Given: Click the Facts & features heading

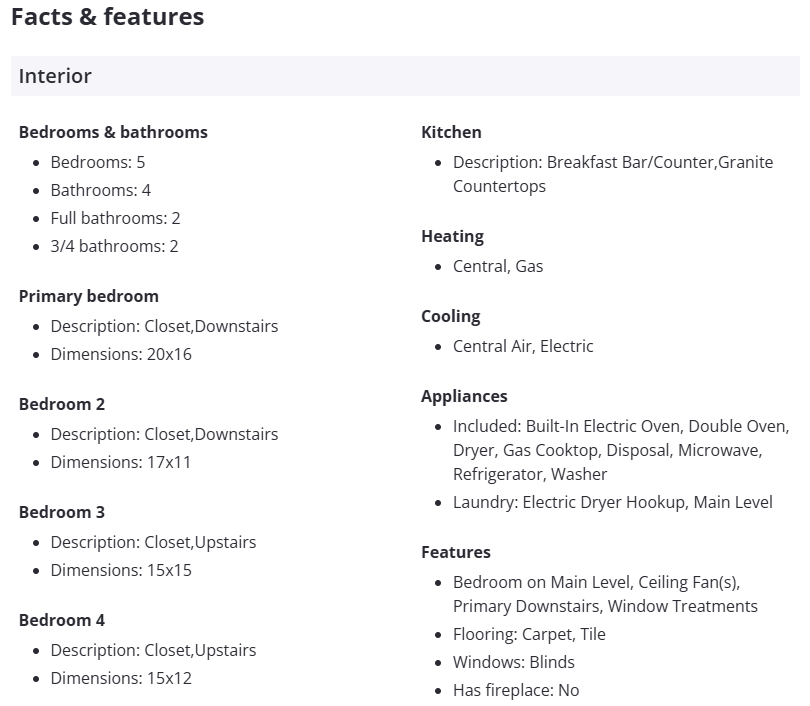Looking at the screenshot, I should (107, 17).
